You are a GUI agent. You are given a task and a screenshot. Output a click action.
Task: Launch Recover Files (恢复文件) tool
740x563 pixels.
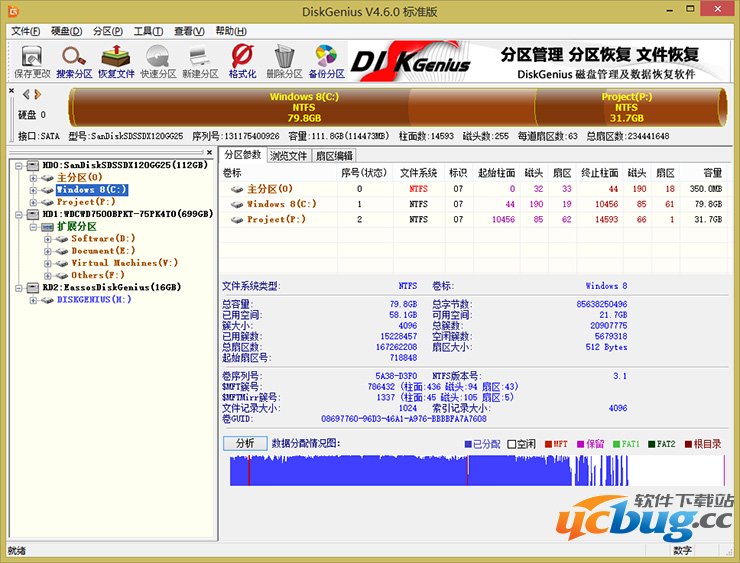click(116, 61)
